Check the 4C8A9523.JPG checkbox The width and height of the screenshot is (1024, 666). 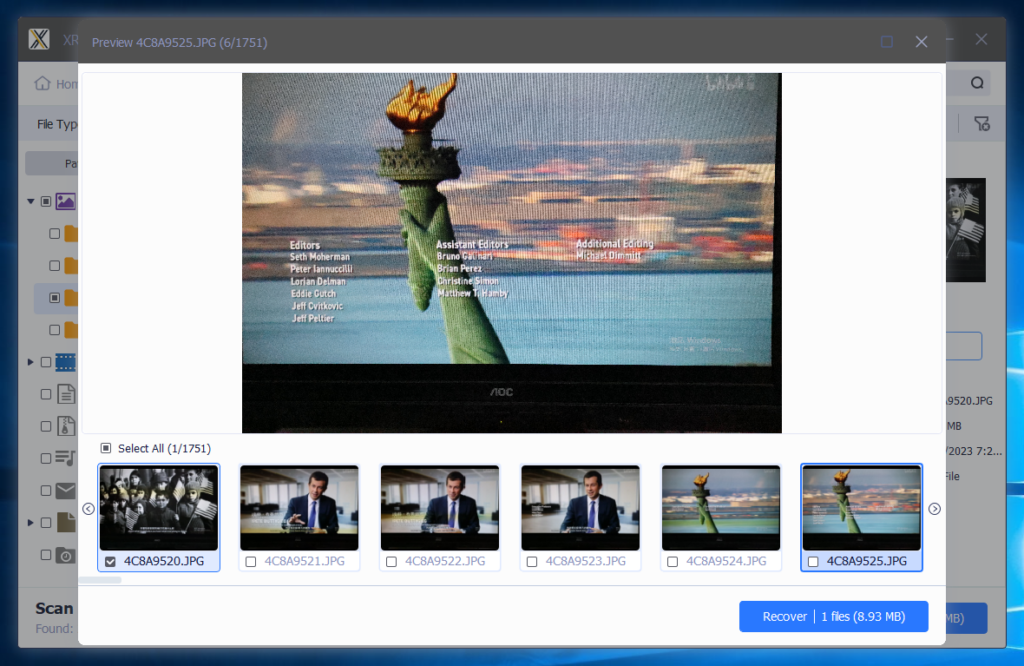[x=532, y=562]
